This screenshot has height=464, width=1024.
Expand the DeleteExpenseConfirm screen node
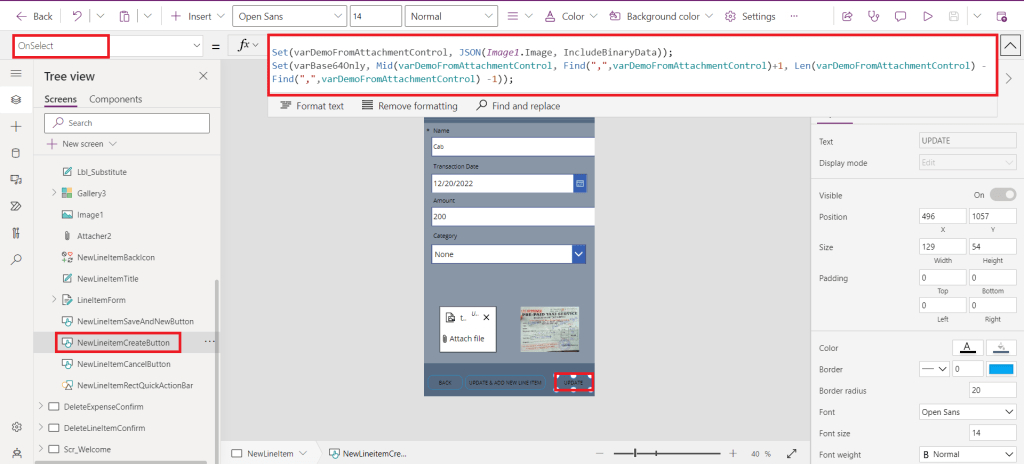[x=40, y=406]
